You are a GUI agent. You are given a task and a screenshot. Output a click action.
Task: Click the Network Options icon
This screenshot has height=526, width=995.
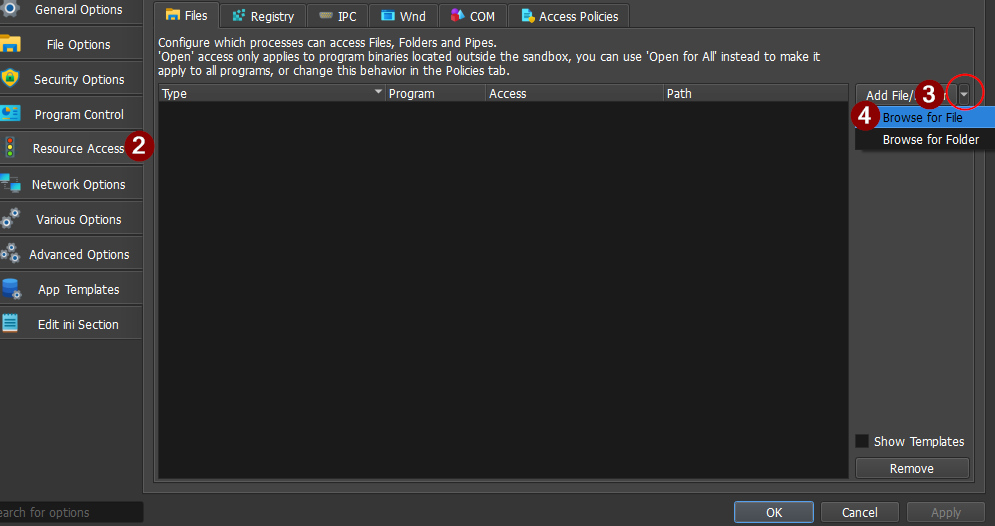(x=10, y=184)
